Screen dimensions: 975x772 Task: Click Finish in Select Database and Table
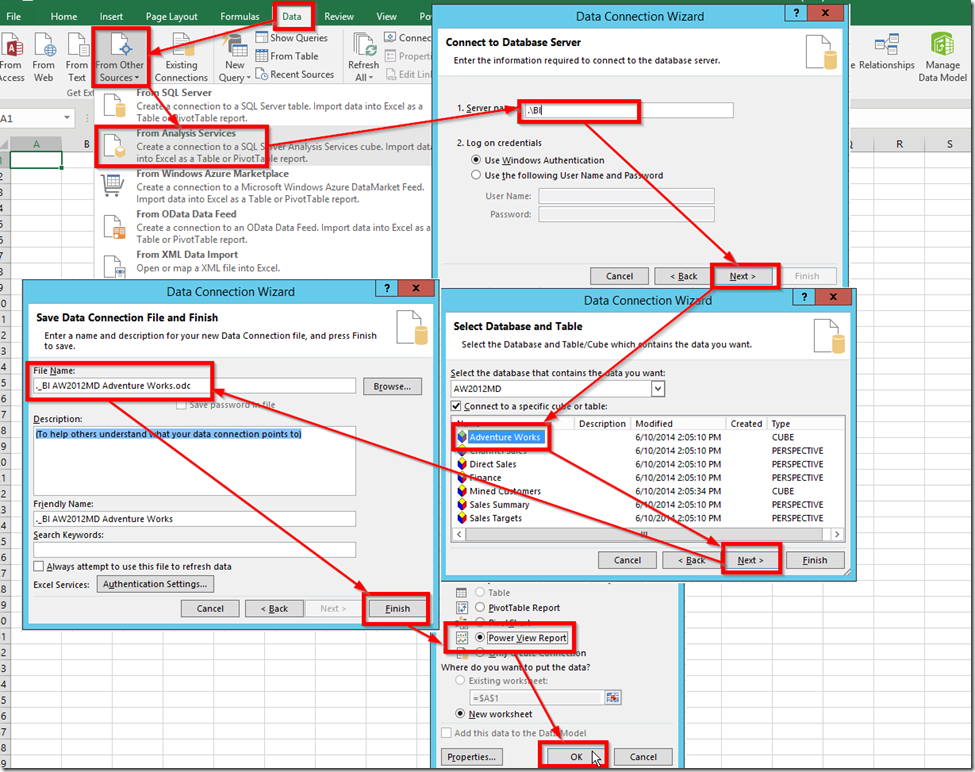coord(815,560)
